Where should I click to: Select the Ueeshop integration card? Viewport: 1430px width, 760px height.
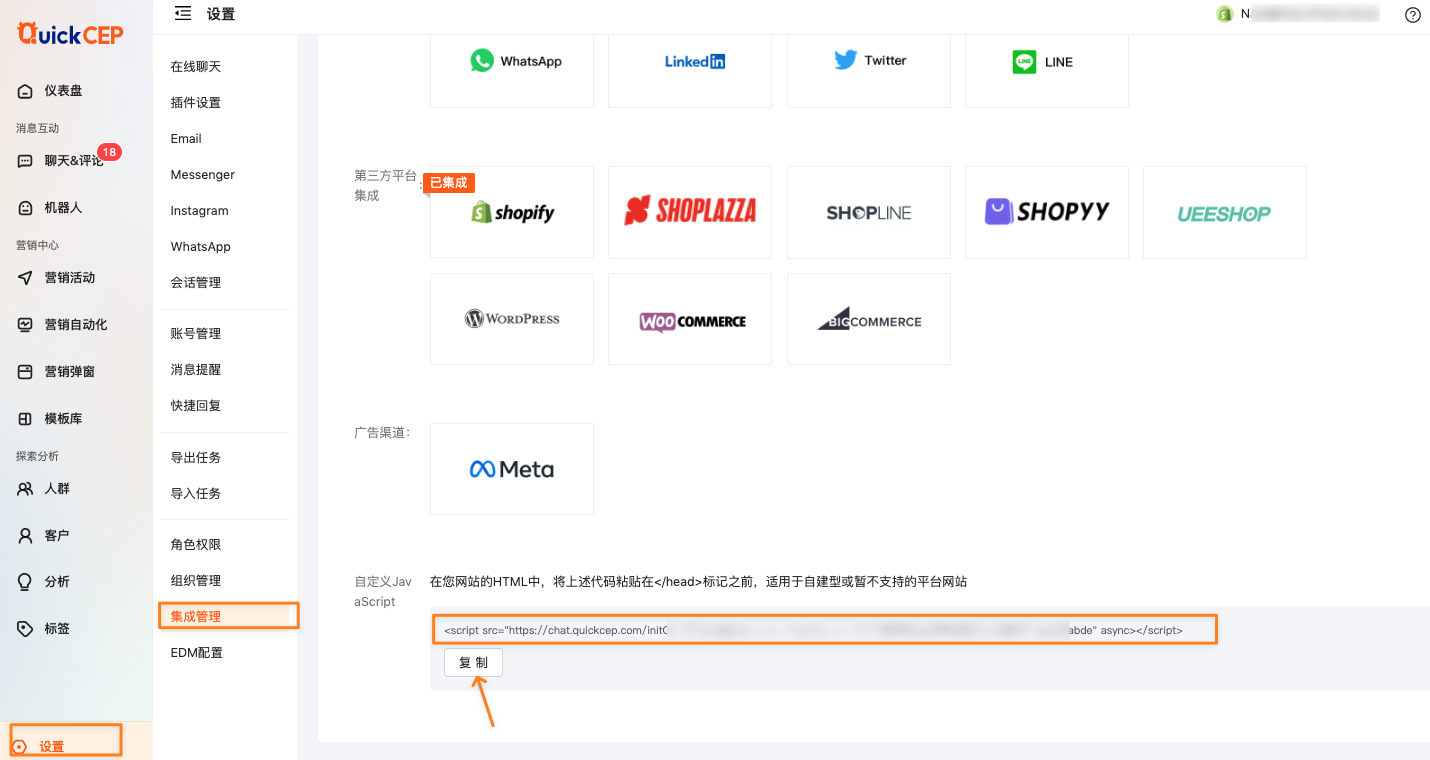pyautogui.click(x=1225, y=212)
